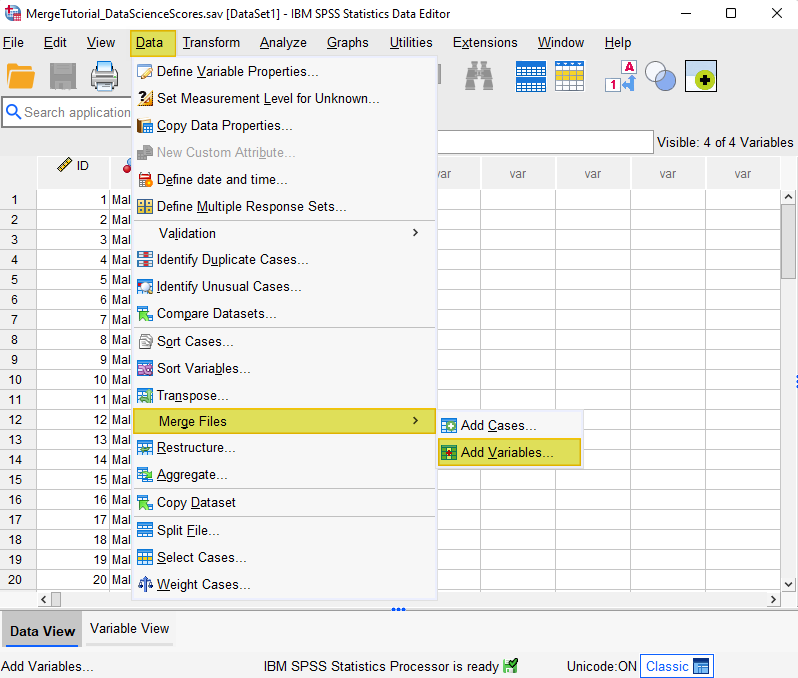Click the Define Variable Properties menu icon
The image size is (798, 678).
click(145, 72)
